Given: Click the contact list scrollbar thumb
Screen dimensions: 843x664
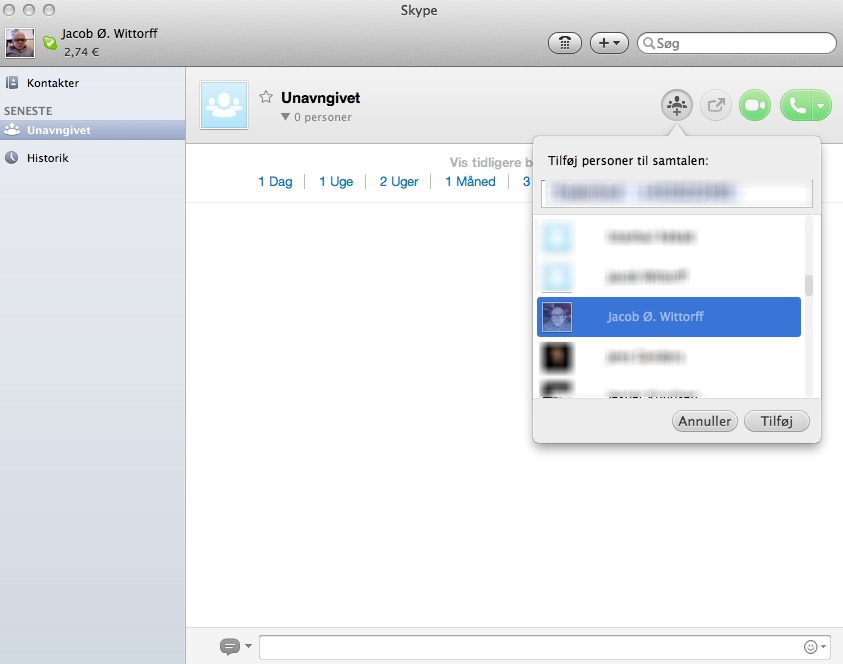Looking at the screenshot, I should (809, 285).
